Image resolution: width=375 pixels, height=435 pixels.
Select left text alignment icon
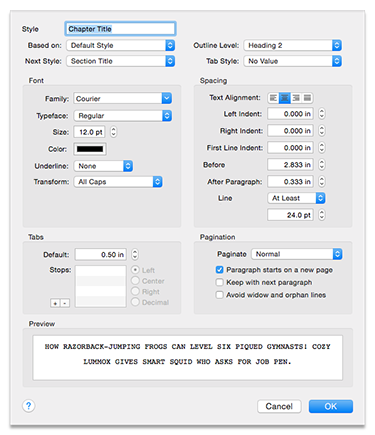pos(273,98)
